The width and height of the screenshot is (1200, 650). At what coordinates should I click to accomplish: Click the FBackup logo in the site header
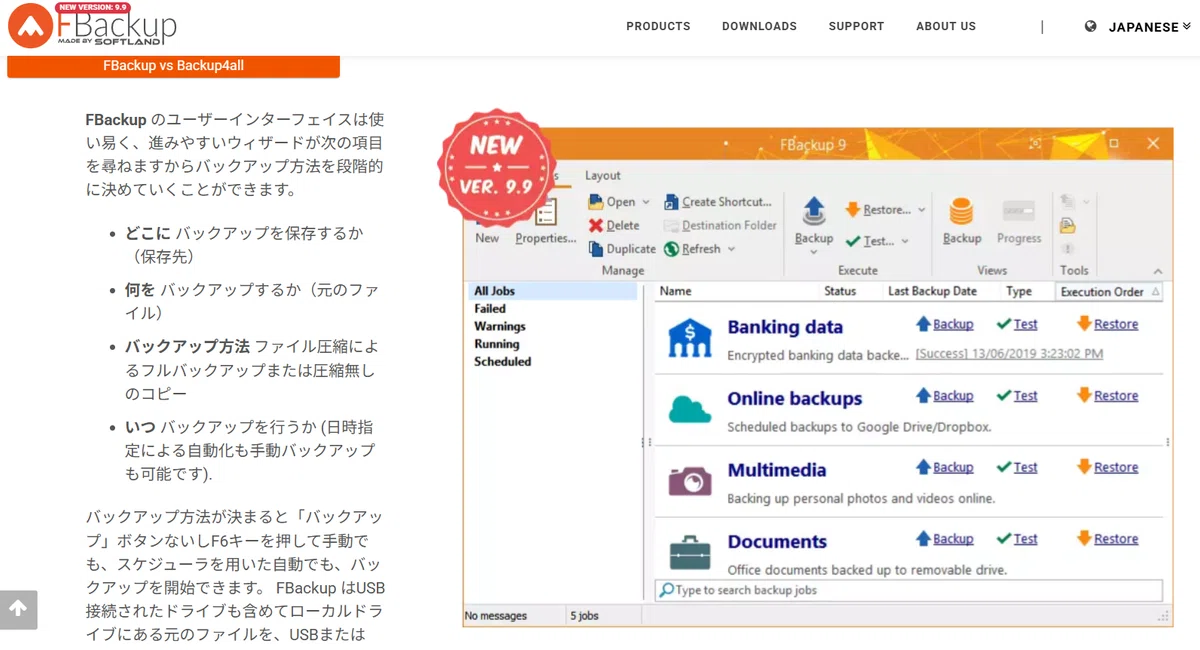(x=92, y=26)
